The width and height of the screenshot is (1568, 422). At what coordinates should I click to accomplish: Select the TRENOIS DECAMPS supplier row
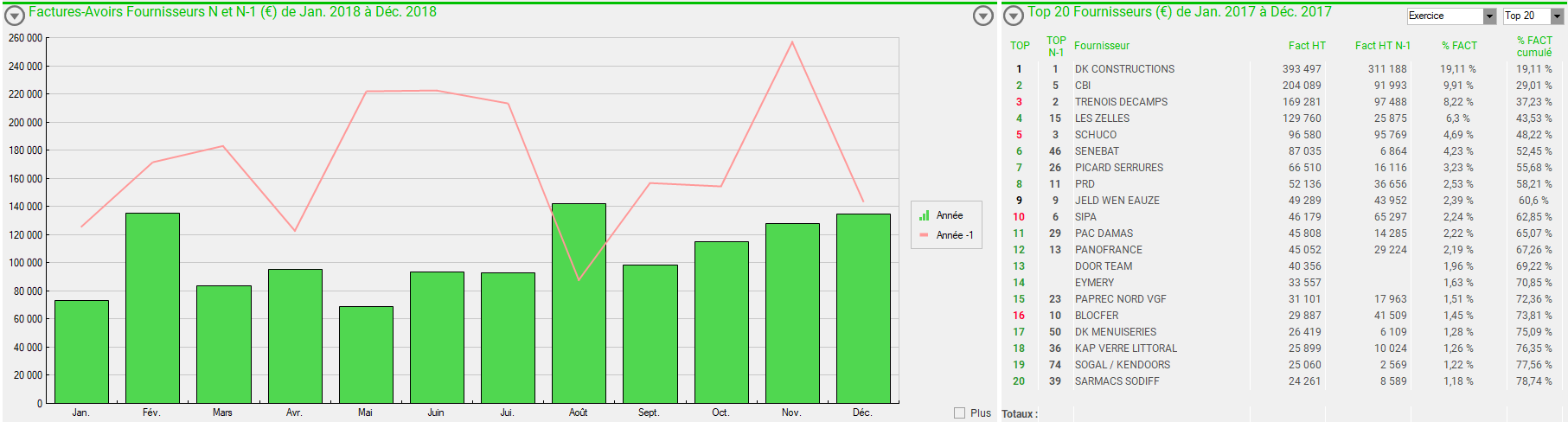coord(1283,102)
